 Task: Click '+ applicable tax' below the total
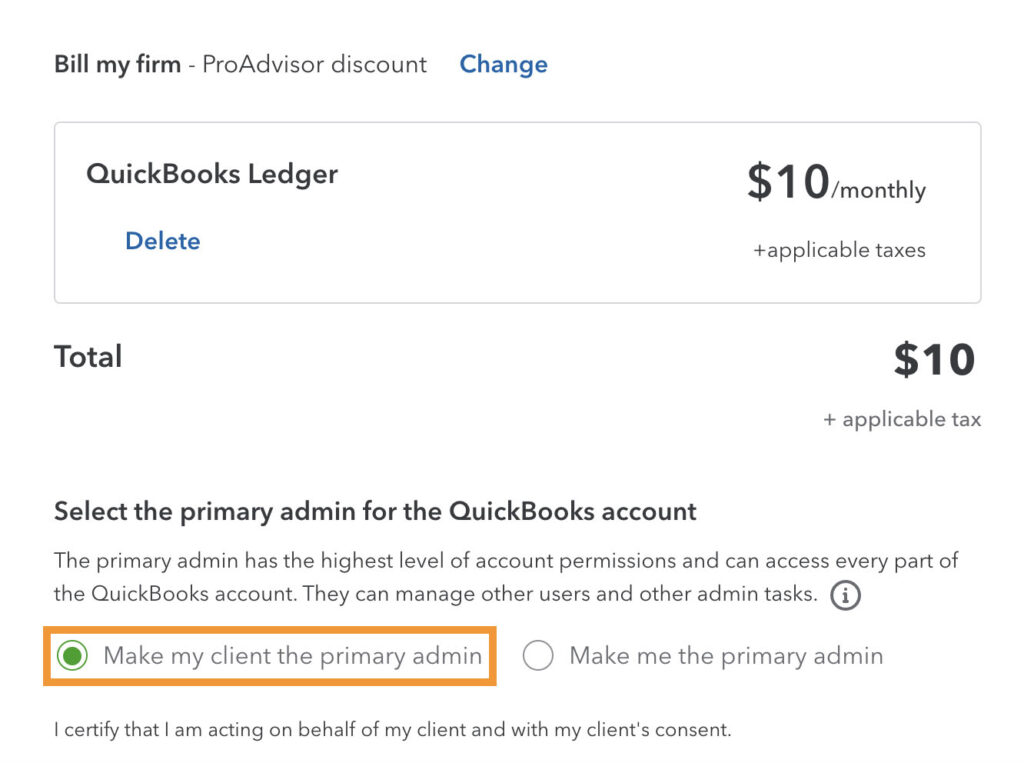click(902, 420)
